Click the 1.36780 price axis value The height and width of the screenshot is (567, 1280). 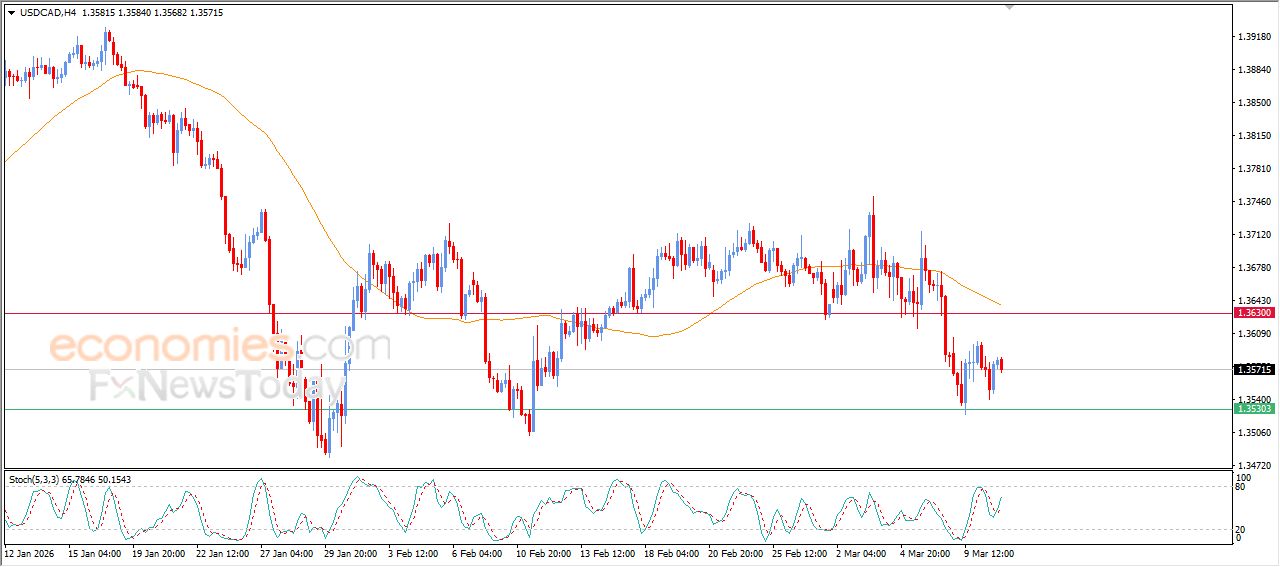(x=1254, y=268)
